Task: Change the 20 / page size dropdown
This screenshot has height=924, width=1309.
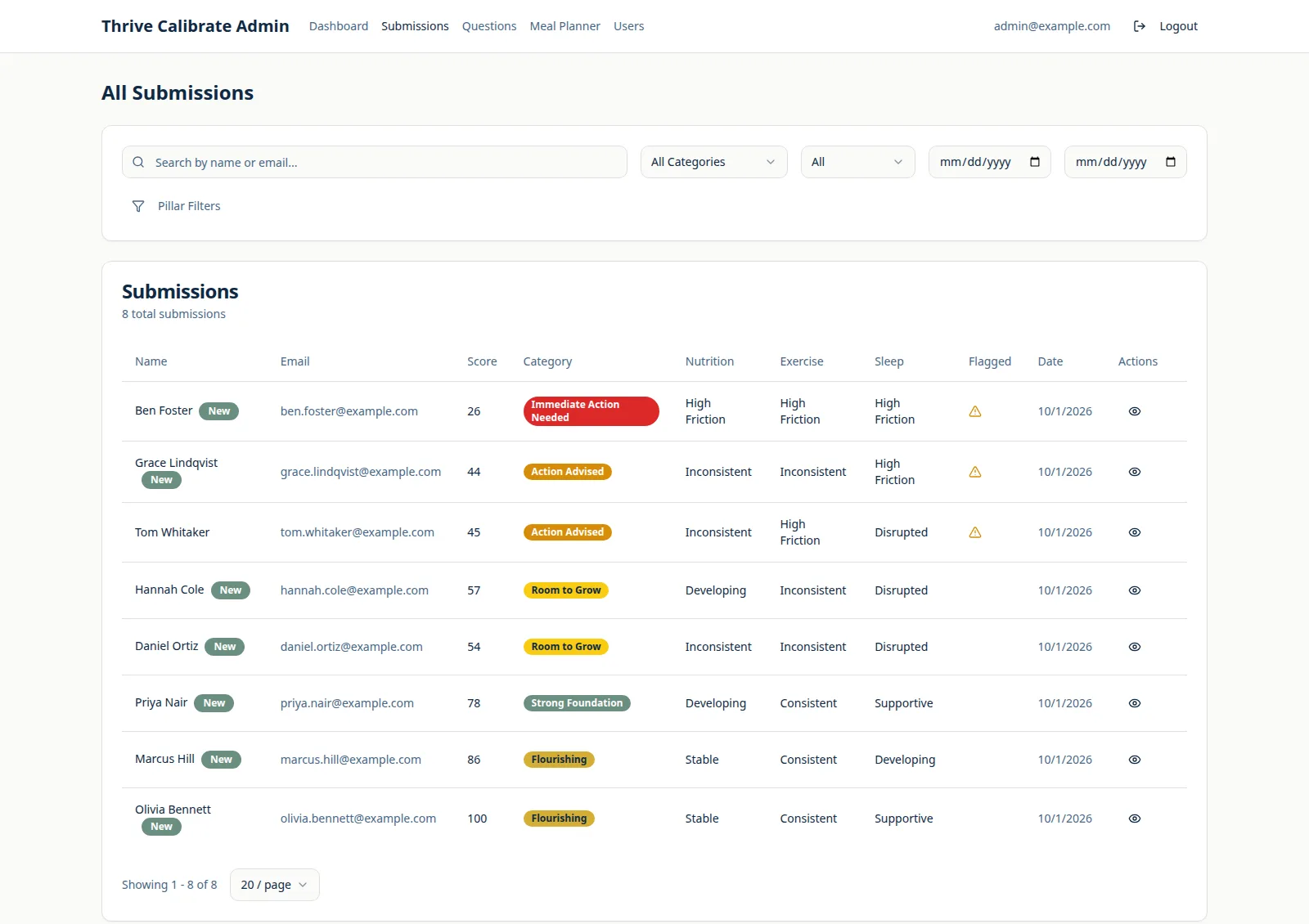Action: [x=274, y=885]
